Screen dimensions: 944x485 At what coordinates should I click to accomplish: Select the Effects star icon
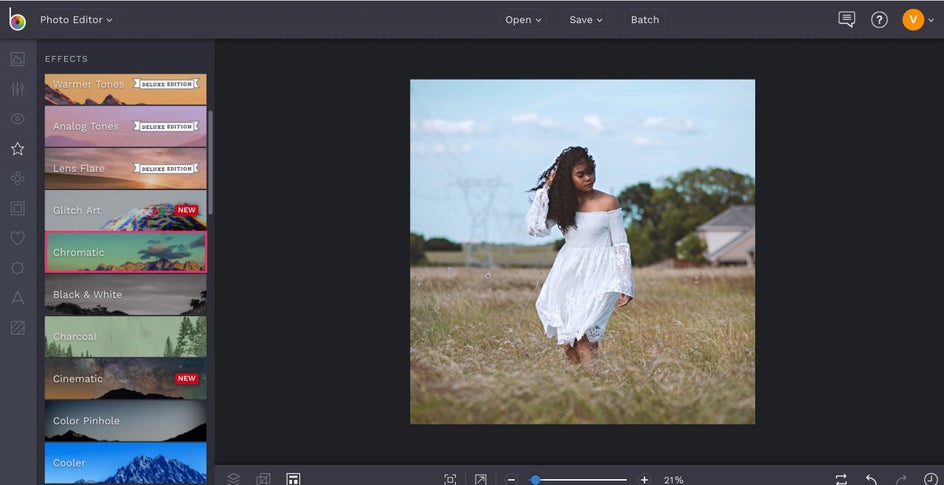(17, 149)
